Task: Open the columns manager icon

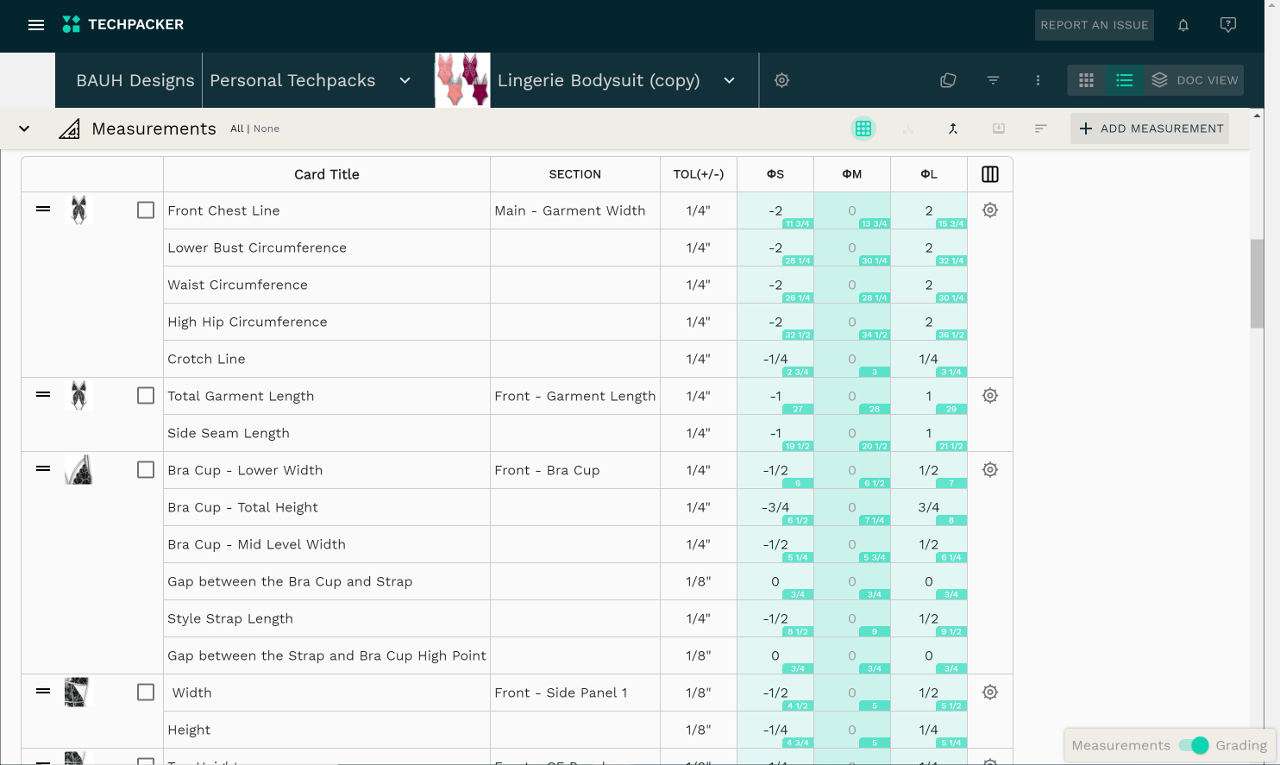Action: tap(990, 174)
